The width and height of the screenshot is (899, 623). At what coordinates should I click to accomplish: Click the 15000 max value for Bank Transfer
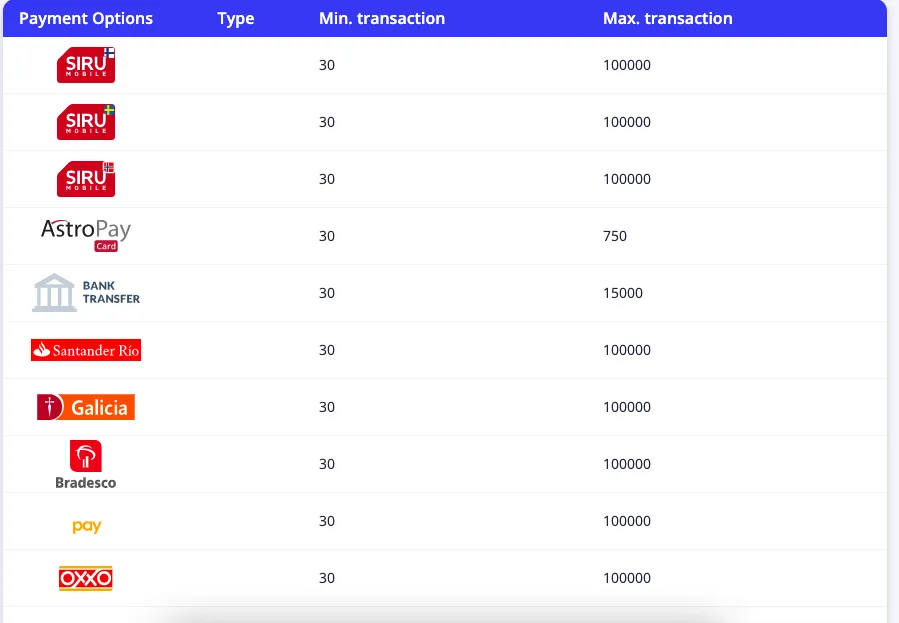pos(623,293)
